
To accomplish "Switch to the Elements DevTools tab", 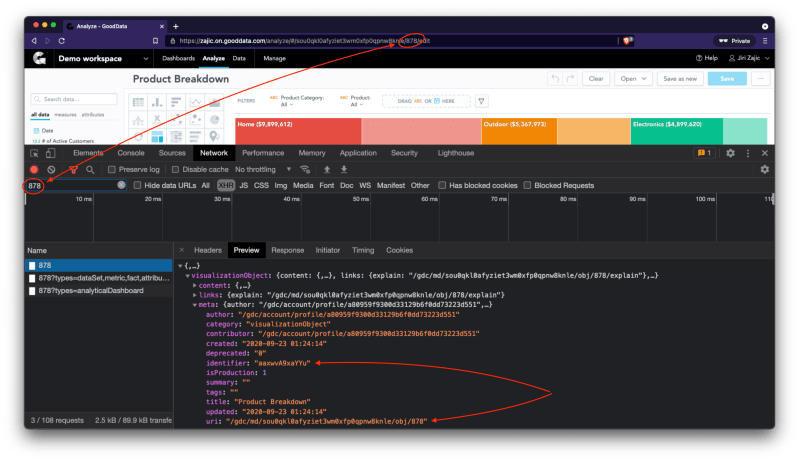I will [88, 153].
